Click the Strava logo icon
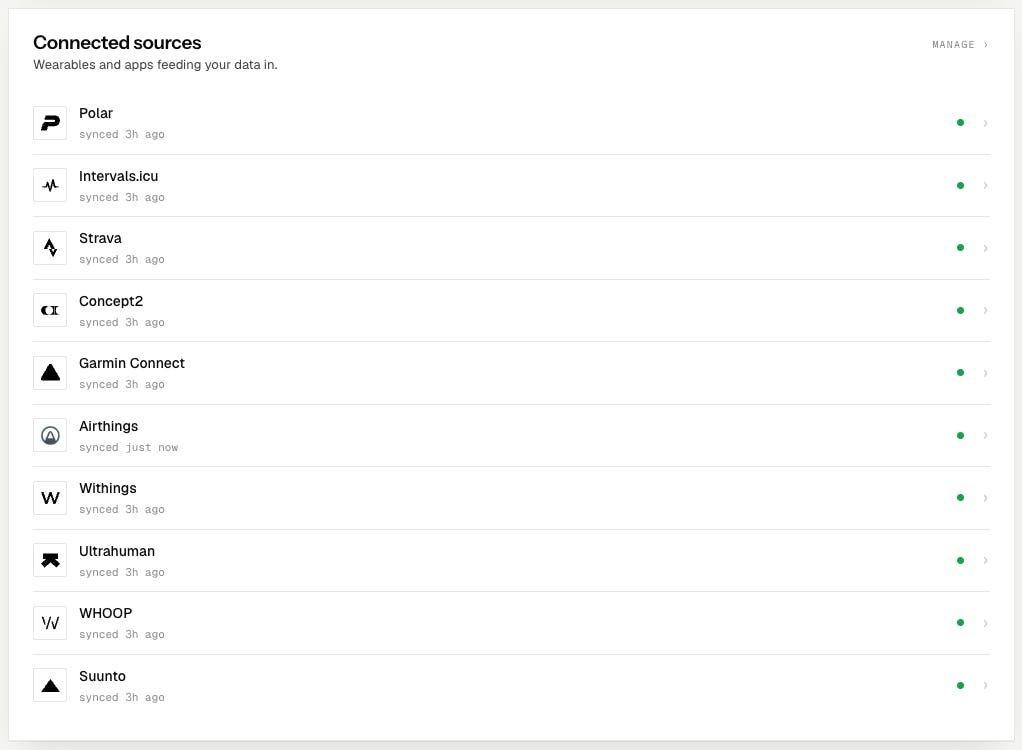1022x750 pixels. (x=50, y=248)
